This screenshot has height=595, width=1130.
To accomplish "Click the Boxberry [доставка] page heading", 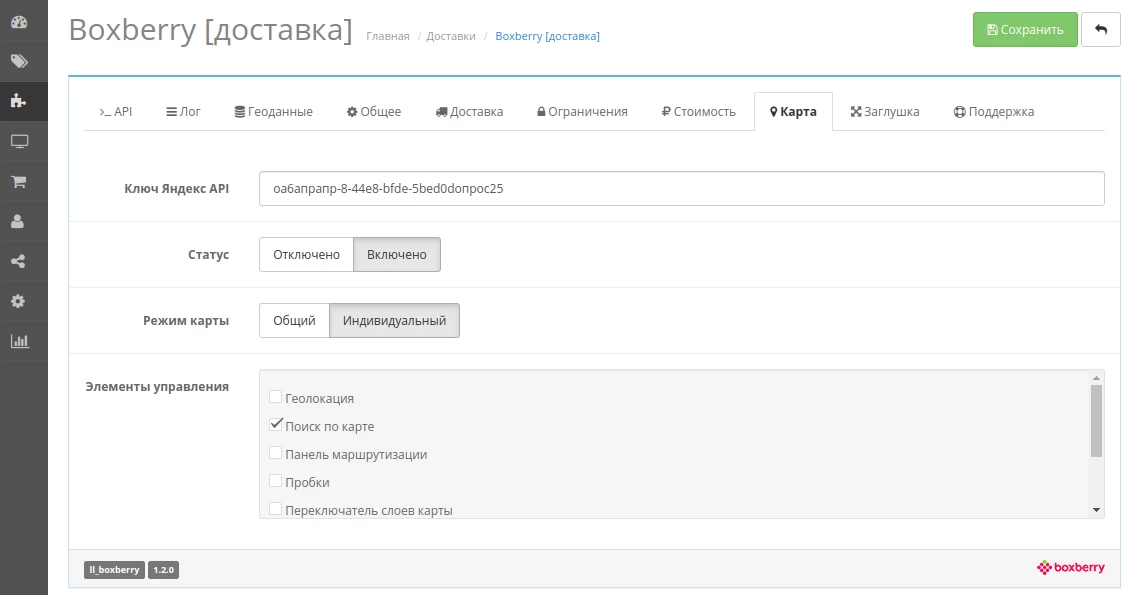I will click(210, 30).
